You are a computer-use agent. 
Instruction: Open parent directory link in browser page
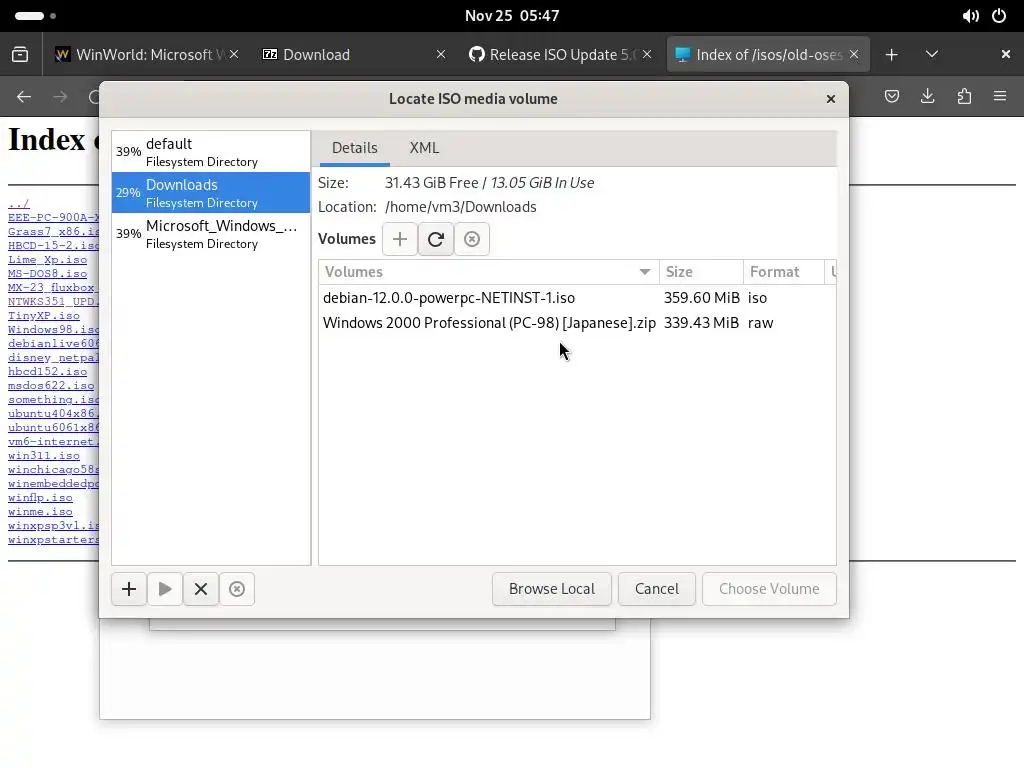pos(19,204)
